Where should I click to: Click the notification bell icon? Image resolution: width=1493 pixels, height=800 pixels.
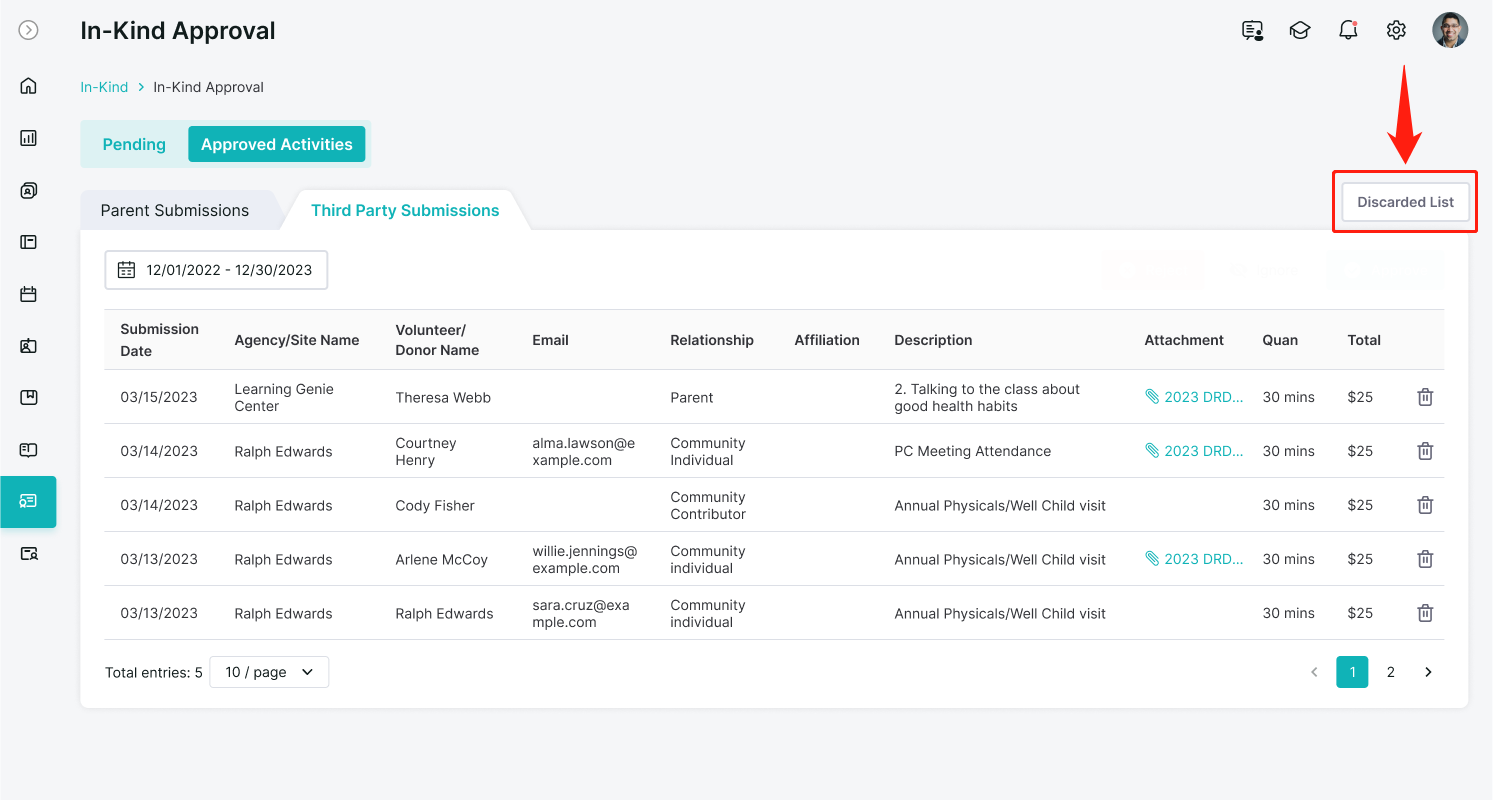click(x=1348, y=30)
